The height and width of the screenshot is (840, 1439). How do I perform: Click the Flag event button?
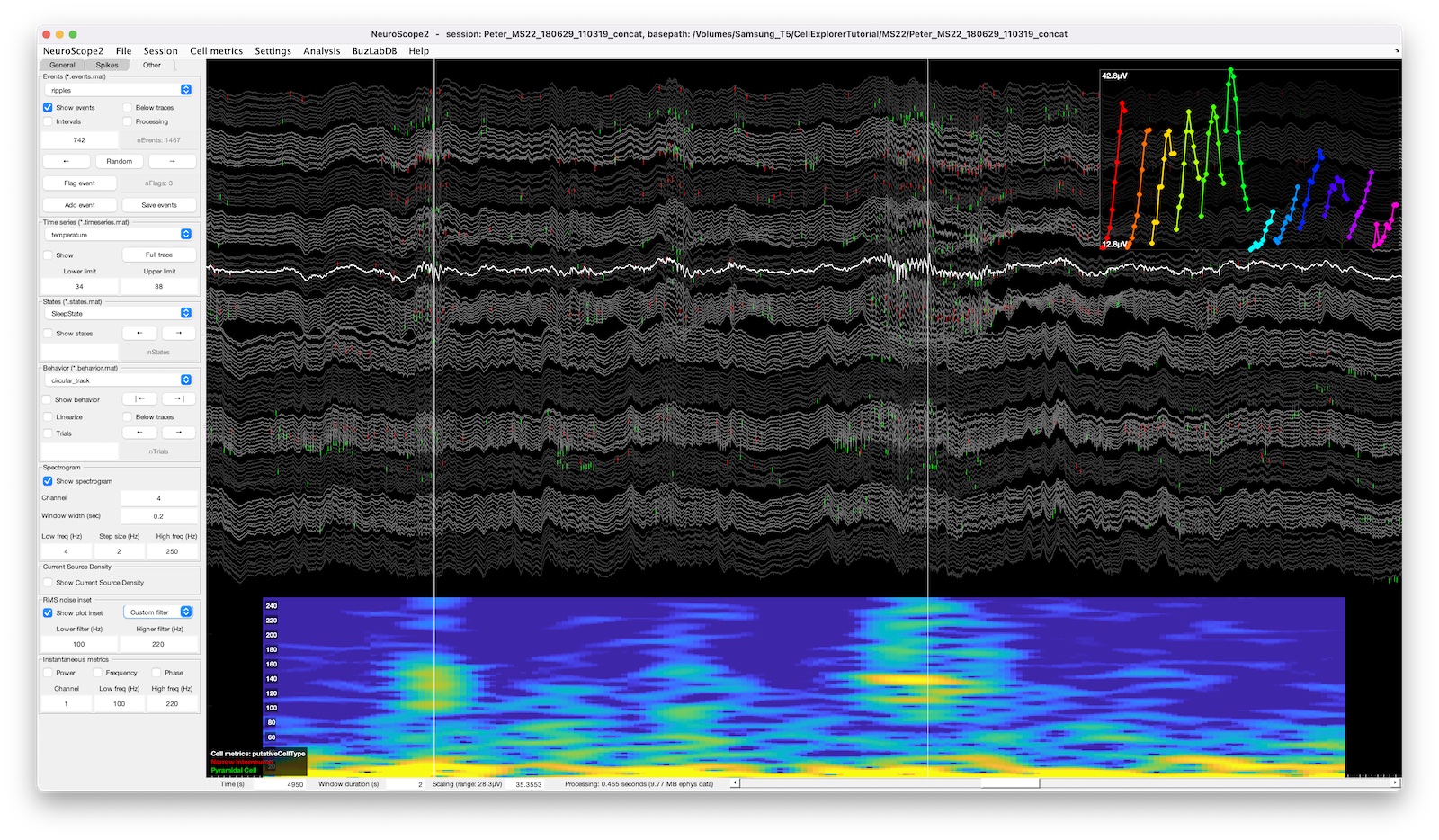(x=80, y=183)
